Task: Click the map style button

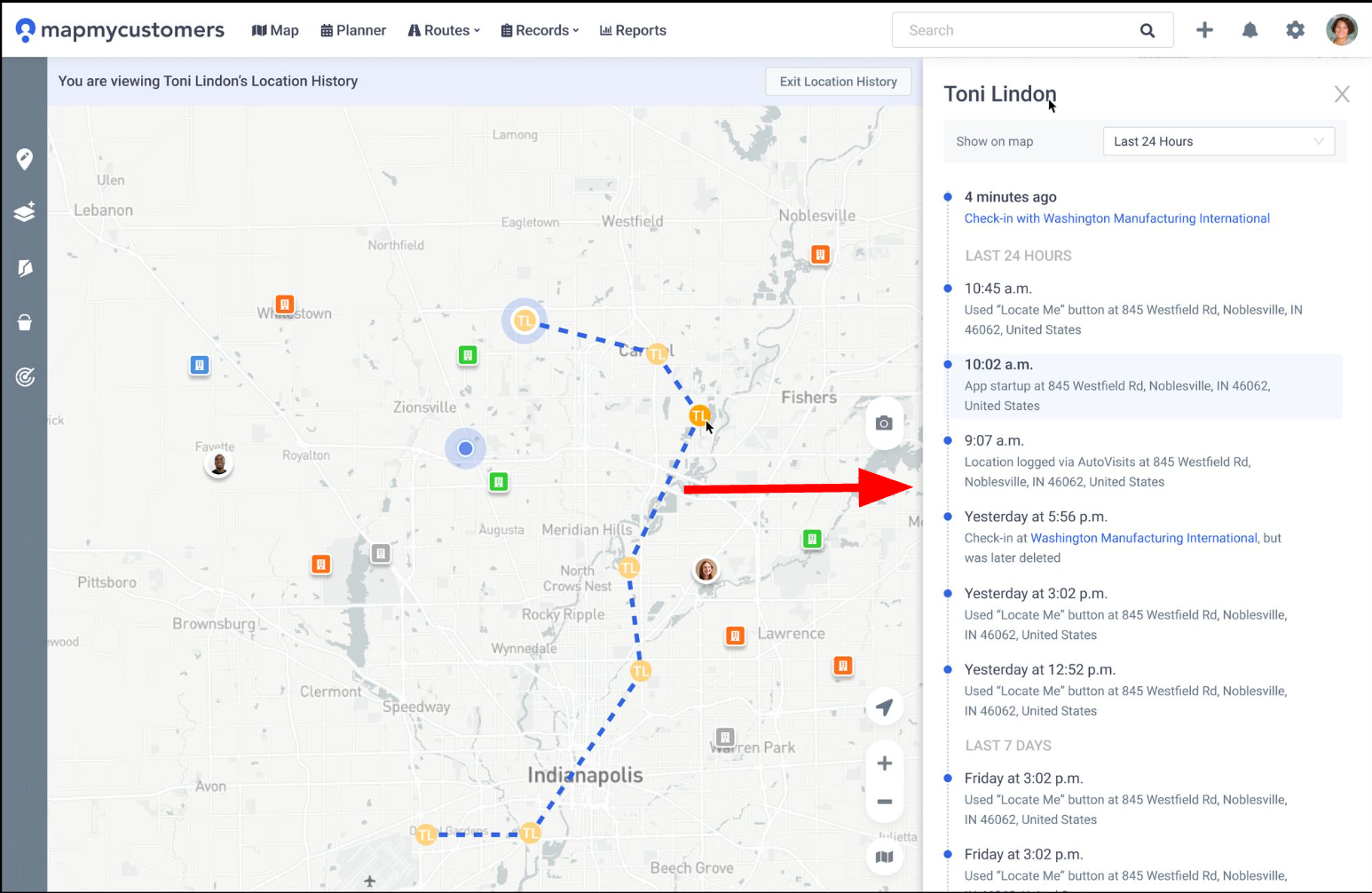Action: point(885,857)
